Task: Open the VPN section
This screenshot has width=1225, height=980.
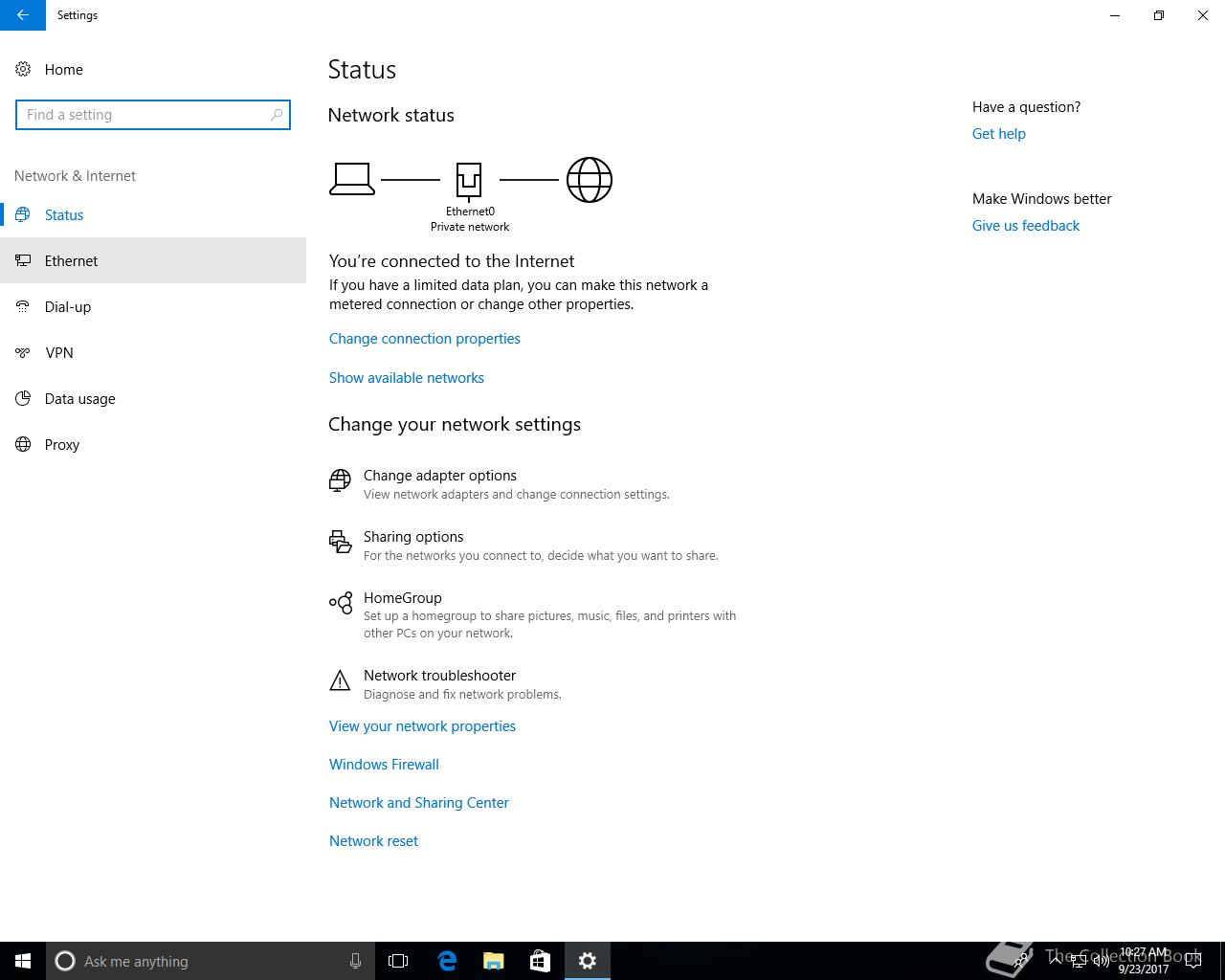Action: click(153, 352)
